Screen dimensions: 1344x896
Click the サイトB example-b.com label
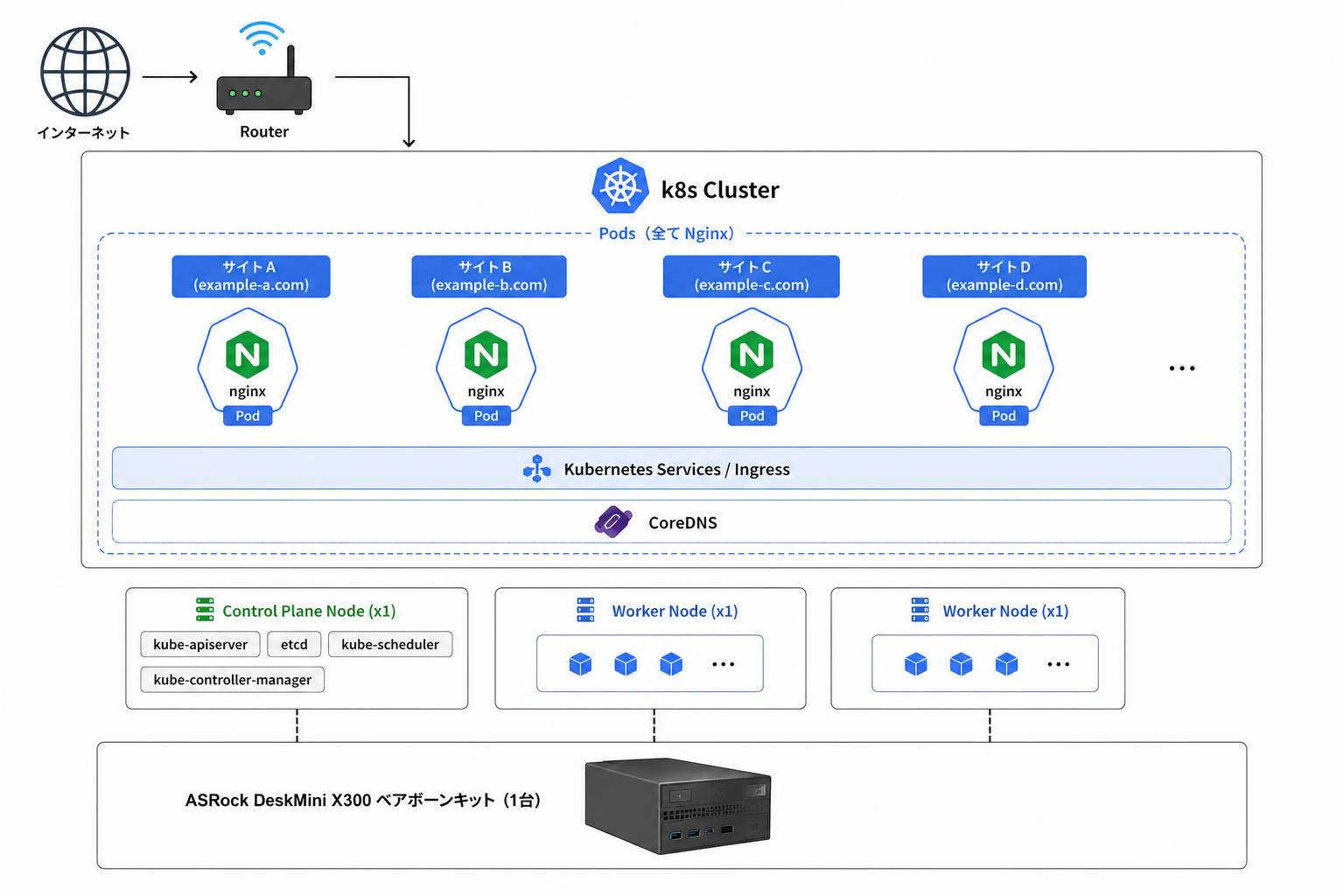pyautogui.click(x=488, y=276)
